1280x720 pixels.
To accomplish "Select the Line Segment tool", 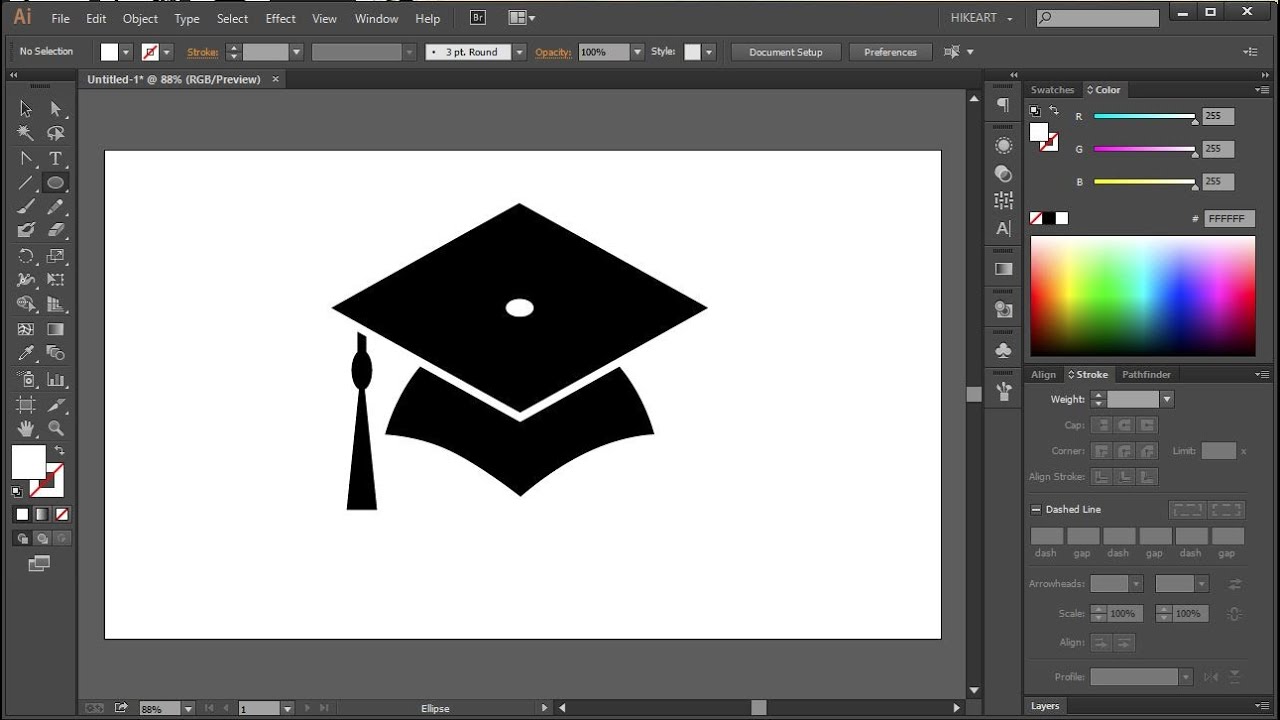I will click(26, 183).
